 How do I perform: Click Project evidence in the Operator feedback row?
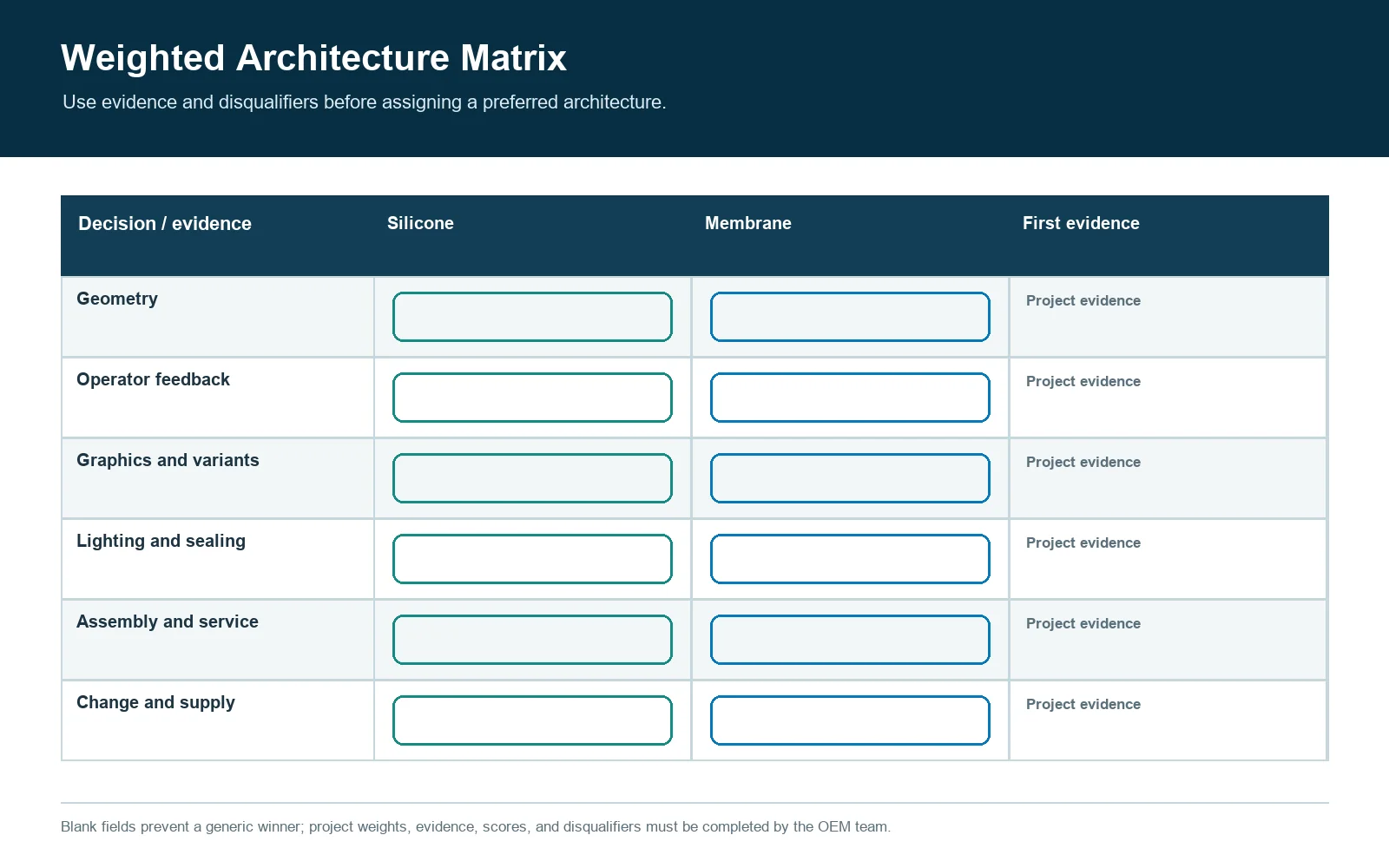coord(1083,381)
